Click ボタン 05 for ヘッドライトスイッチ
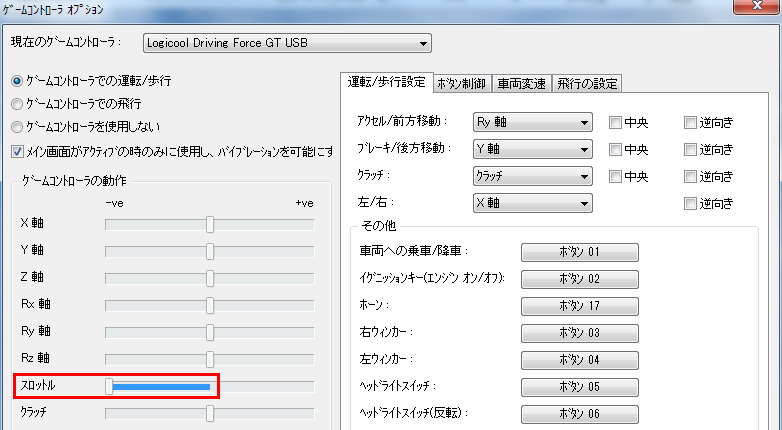This screenshot has height=430, width=782. [580, 387]
